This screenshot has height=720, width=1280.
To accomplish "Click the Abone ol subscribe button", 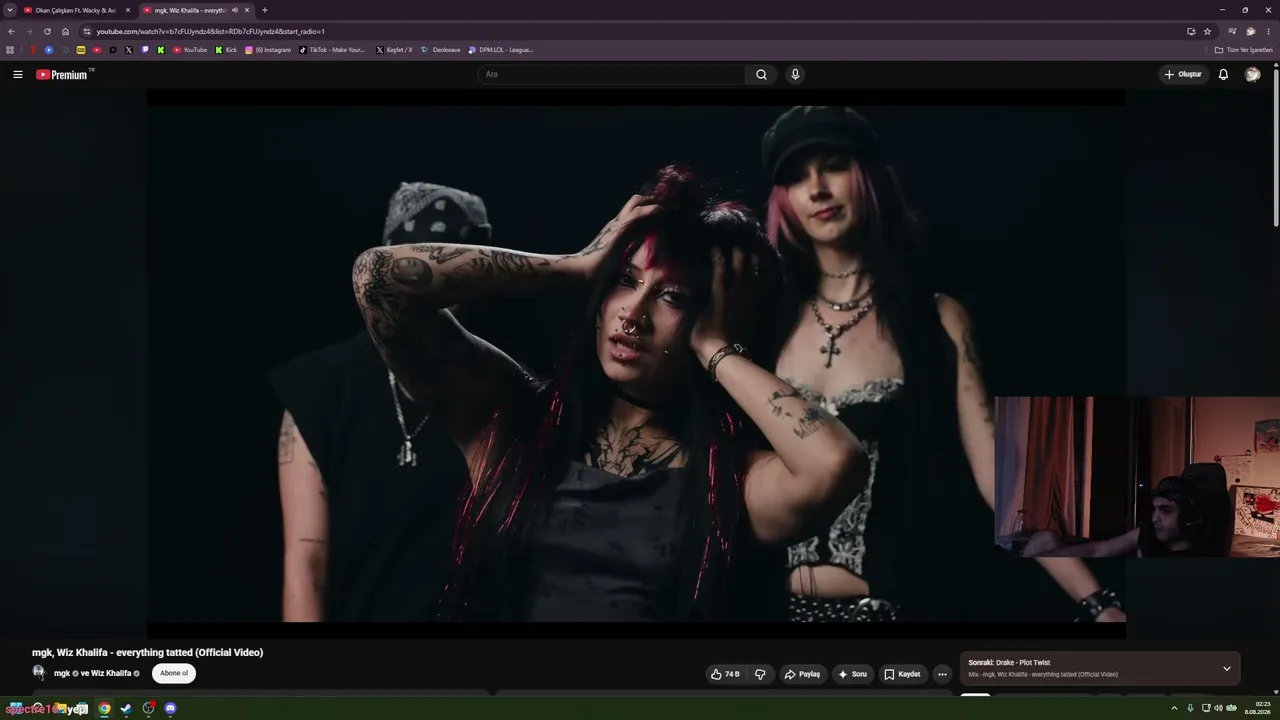I will pyautogui.click(x=174, y=673).
